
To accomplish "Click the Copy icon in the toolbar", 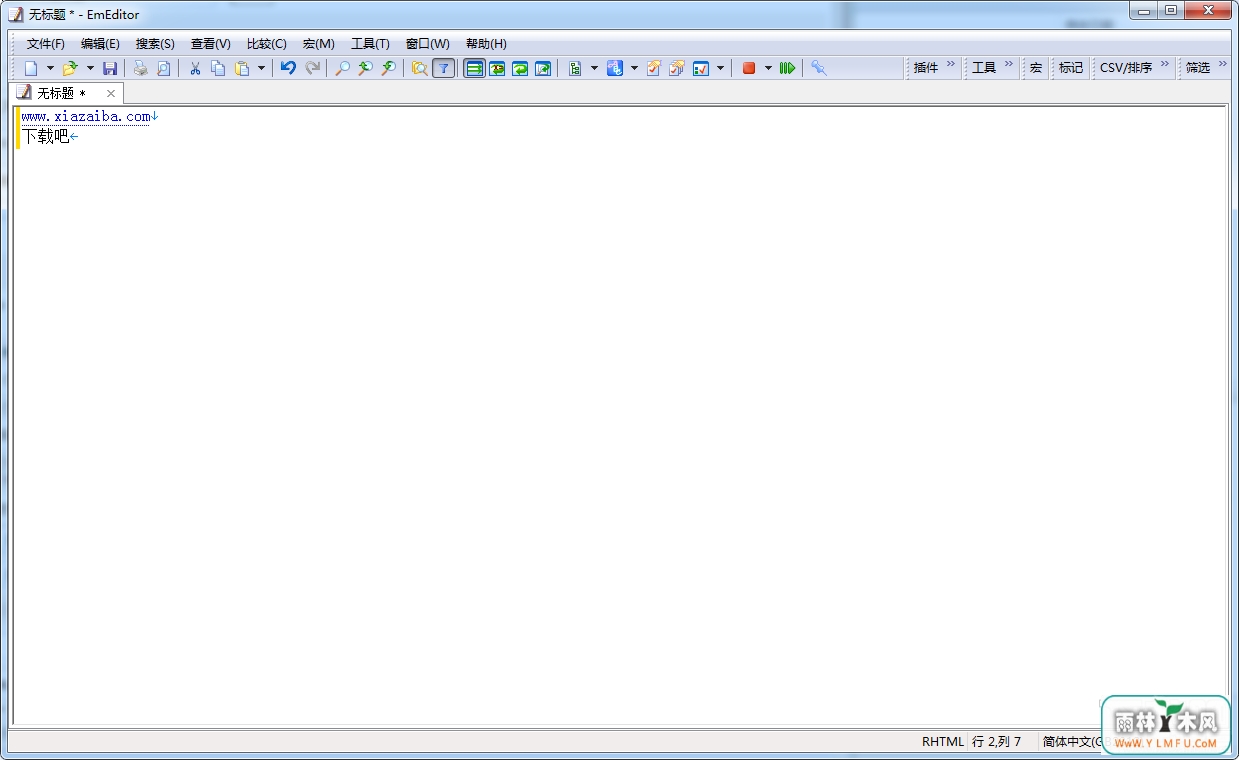I will point(218,68).
